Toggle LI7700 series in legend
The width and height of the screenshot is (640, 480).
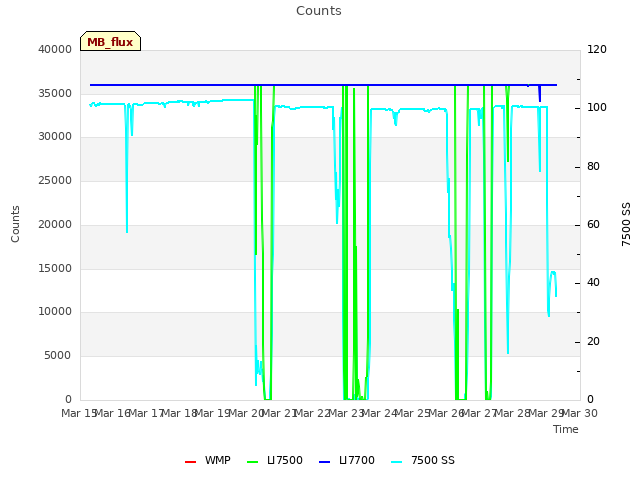coord(347,460)
